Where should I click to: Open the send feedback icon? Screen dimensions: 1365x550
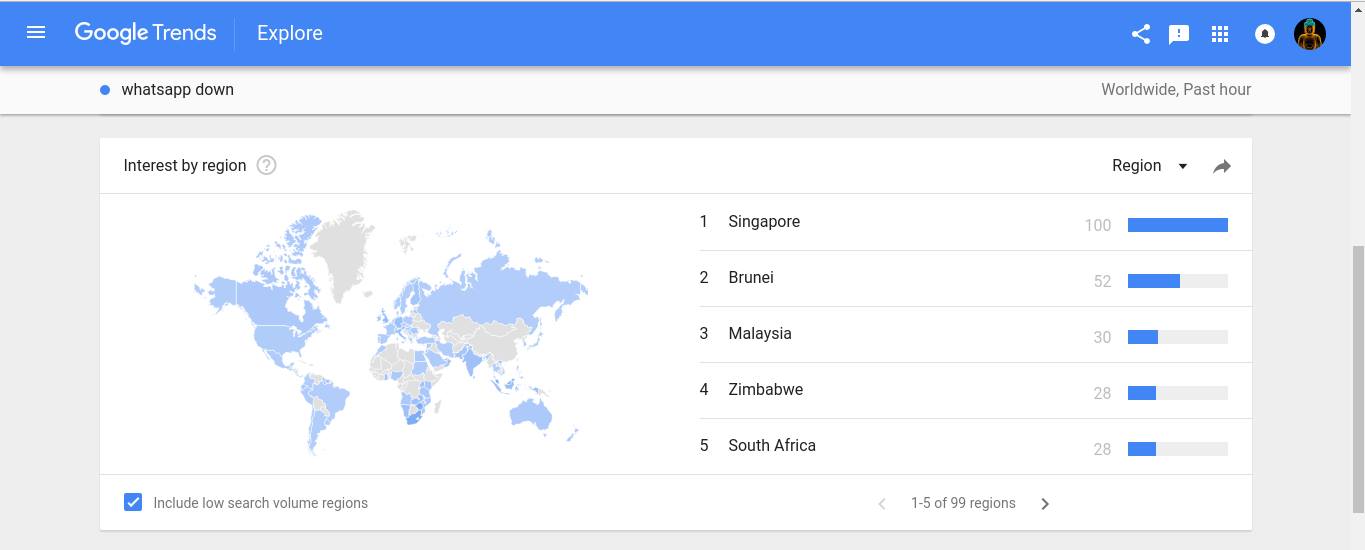(1179, 34)
